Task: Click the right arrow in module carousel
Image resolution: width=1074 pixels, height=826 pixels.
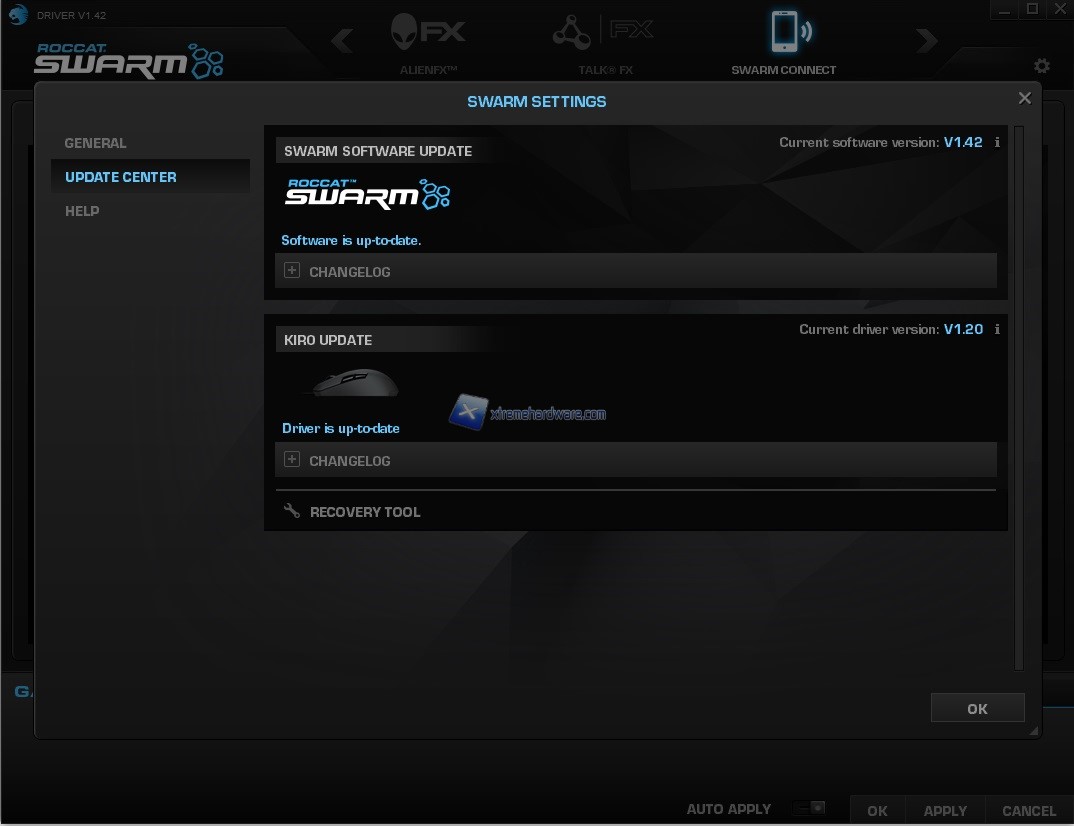Action: coord(927,41)
